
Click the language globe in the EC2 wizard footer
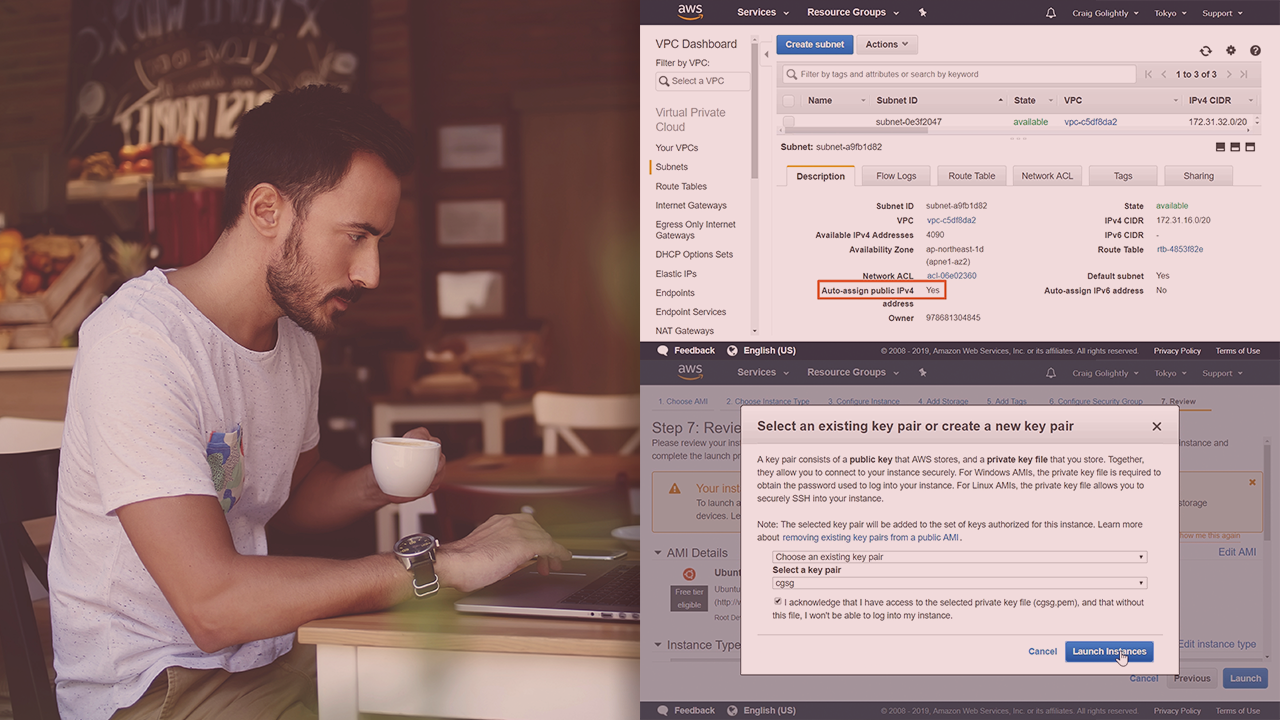click(x=732, y=711)
